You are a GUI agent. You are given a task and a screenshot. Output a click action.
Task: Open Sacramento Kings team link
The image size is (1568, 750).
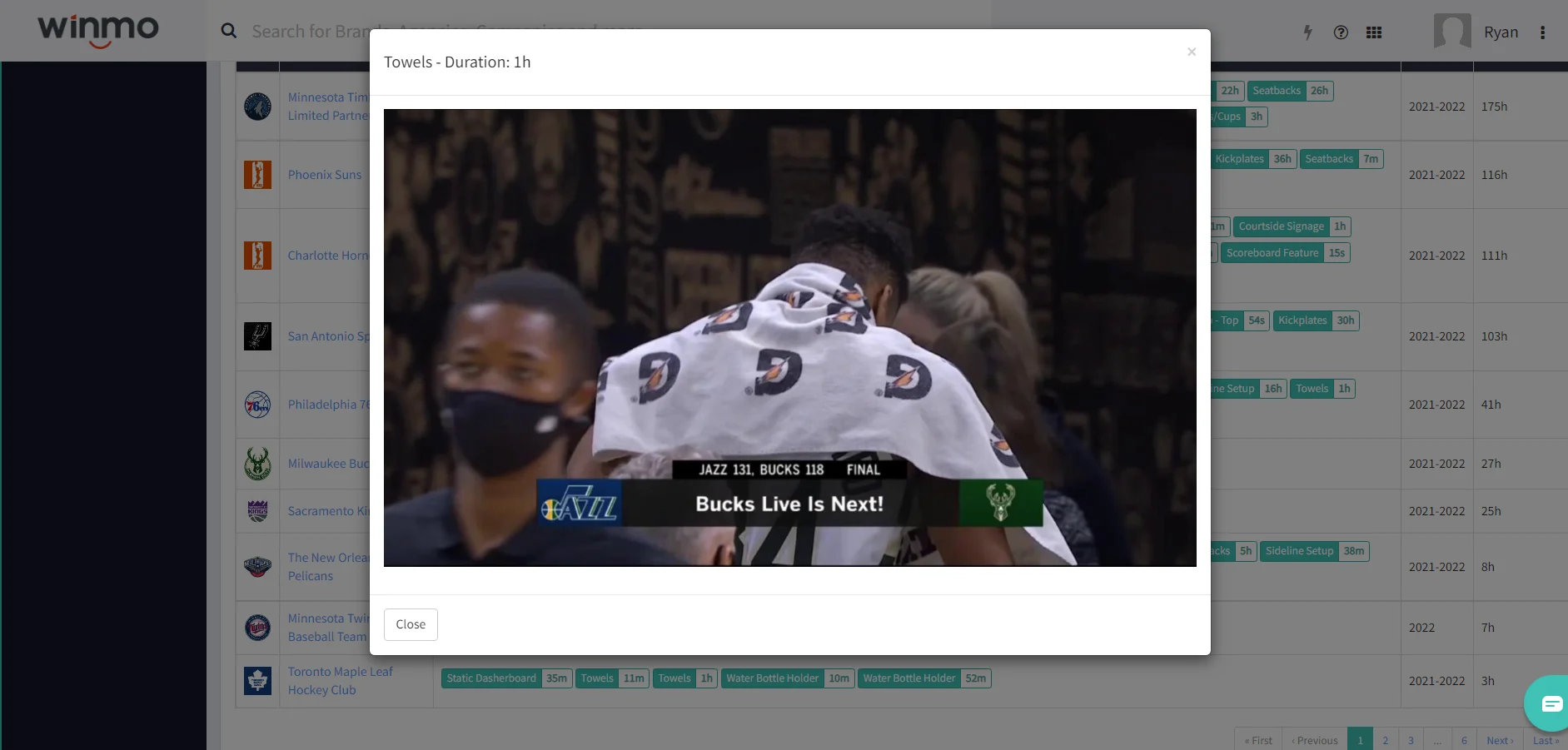[328, 511]
